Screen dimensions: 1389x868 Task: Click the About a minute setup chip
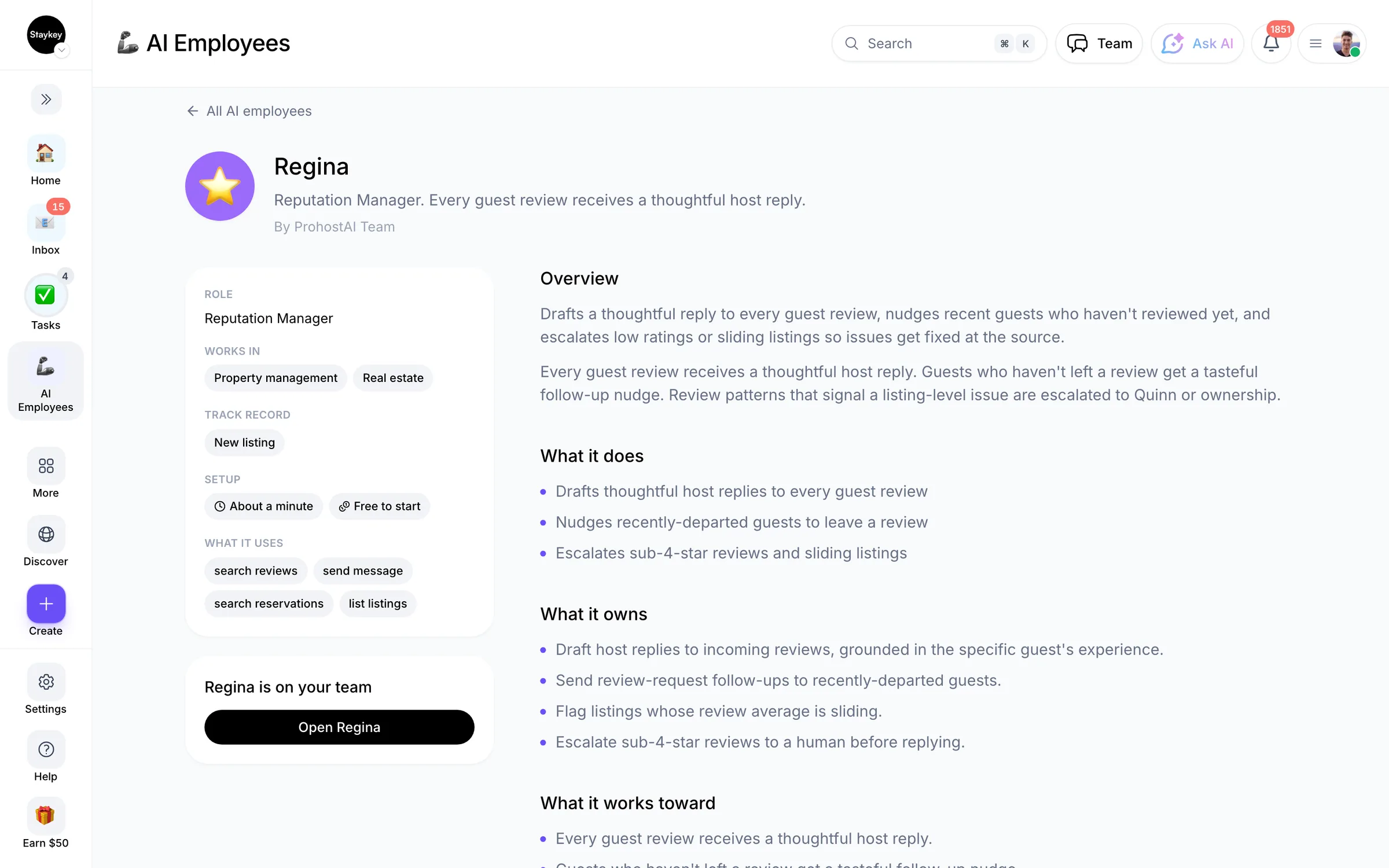click(x=263, y=506)
